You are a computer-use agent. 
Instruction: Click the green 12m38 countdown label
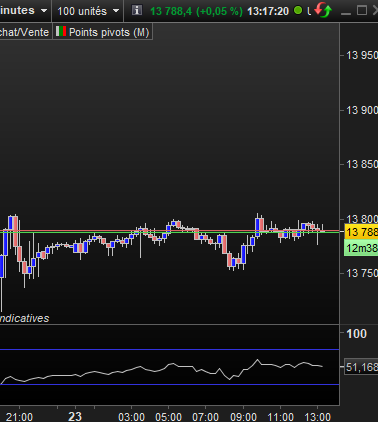(361, 248)
